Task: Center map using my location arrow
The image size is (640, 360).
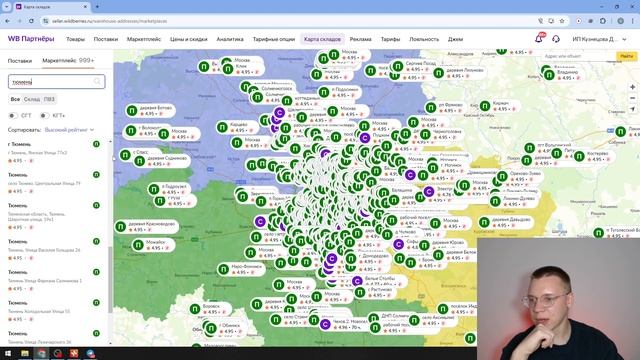Action: click(632, 109)
